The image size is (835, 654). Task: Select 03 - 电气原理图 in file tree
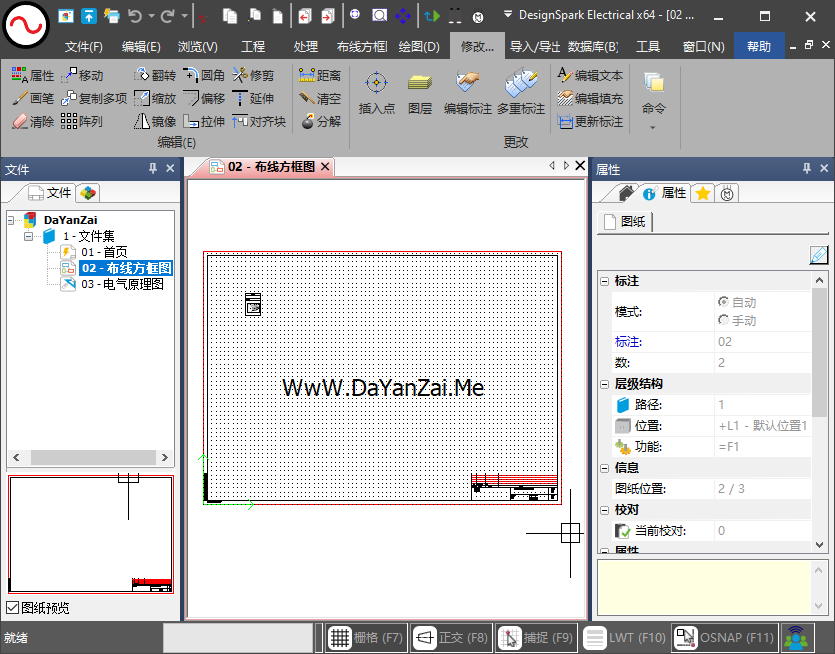click(122, 284)
